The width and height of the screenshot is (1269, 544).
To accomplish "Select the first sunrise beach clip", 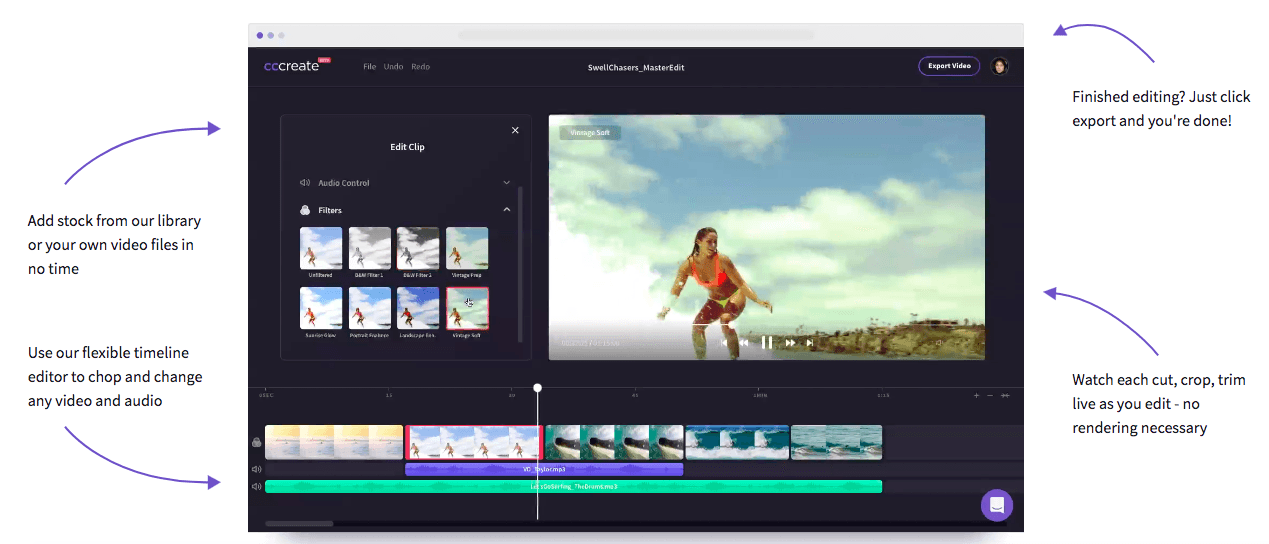I will pyautogui.click(x=334, y=442).
